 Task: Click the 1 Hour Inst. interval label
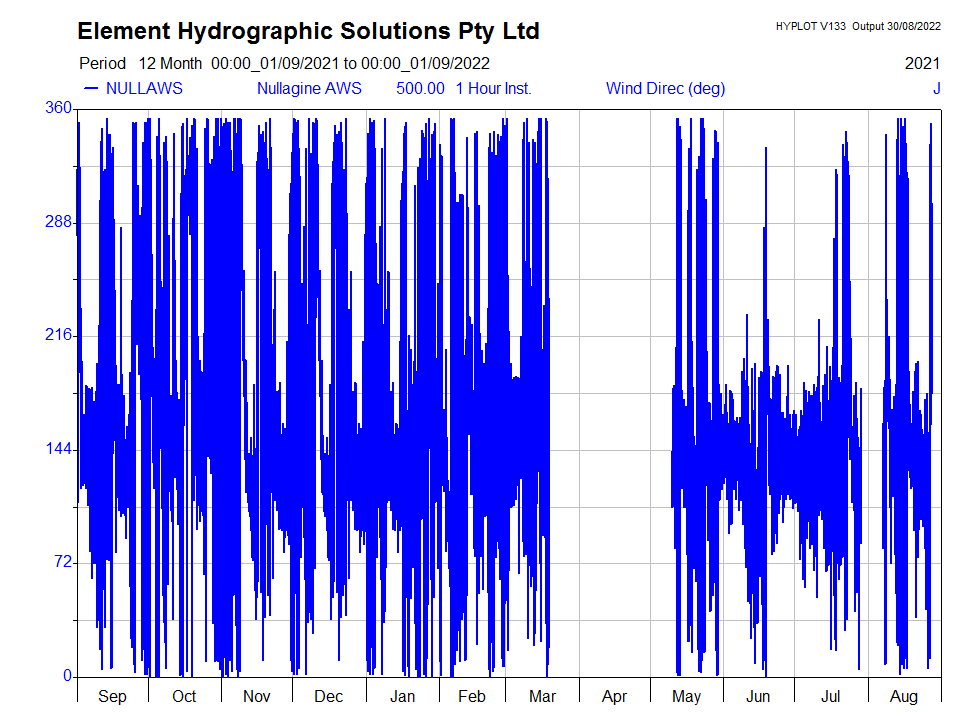tap(493, 88)
